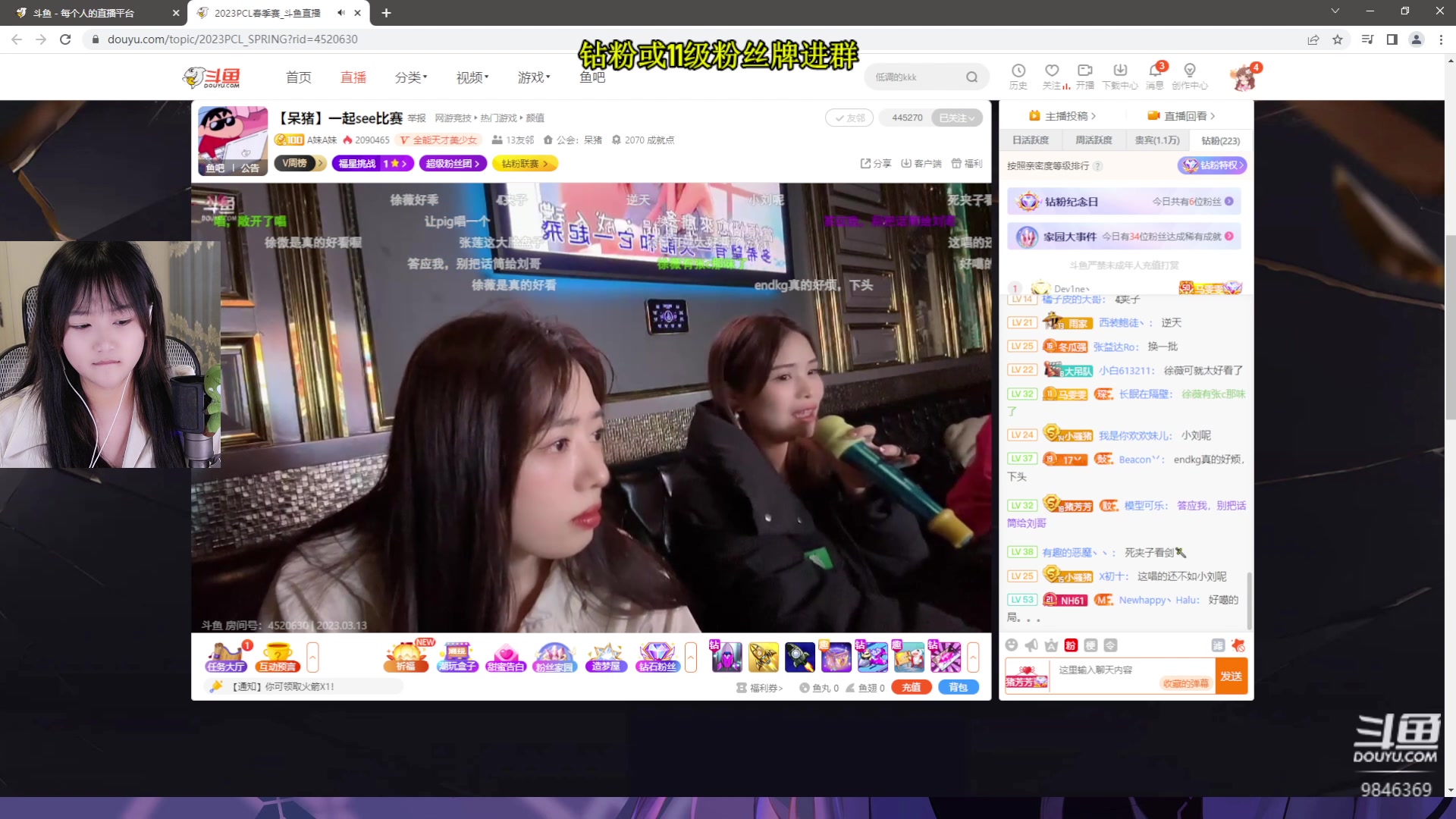
Task: Expand the 视频 video dropdown
Action: pyautogui.click(x=472, y=77)
